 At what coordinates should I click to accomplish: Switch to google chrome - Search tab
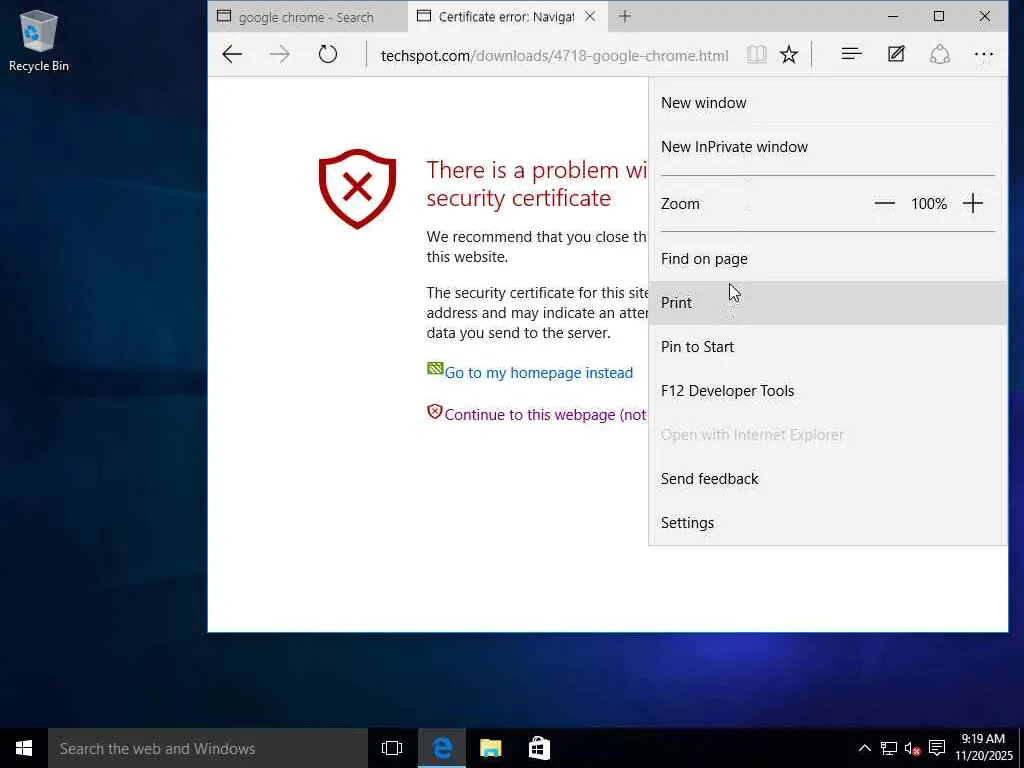coord(308,17)
